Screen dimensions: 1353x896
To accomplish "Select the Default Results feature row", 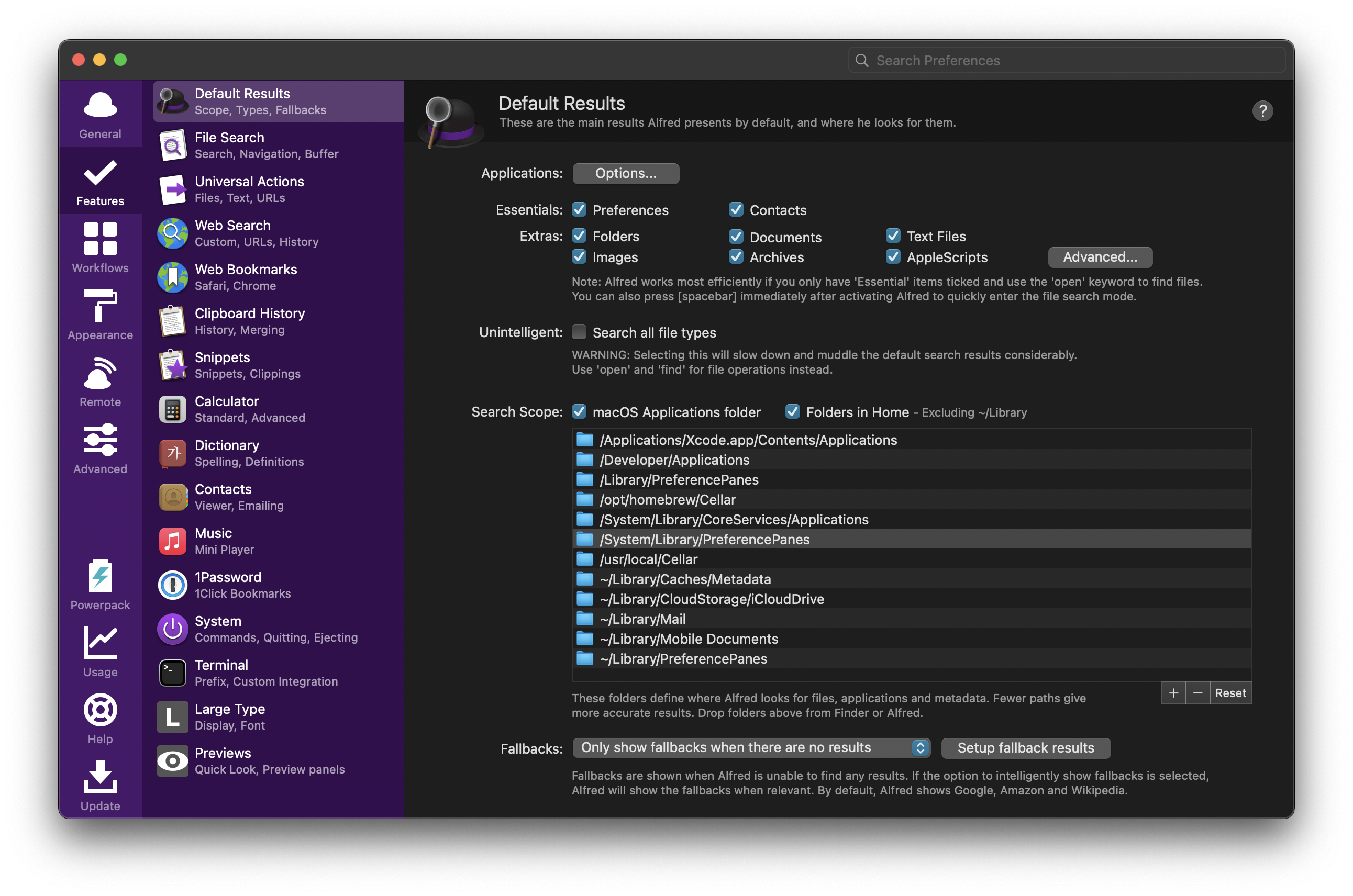I will (x=279, y=102).
